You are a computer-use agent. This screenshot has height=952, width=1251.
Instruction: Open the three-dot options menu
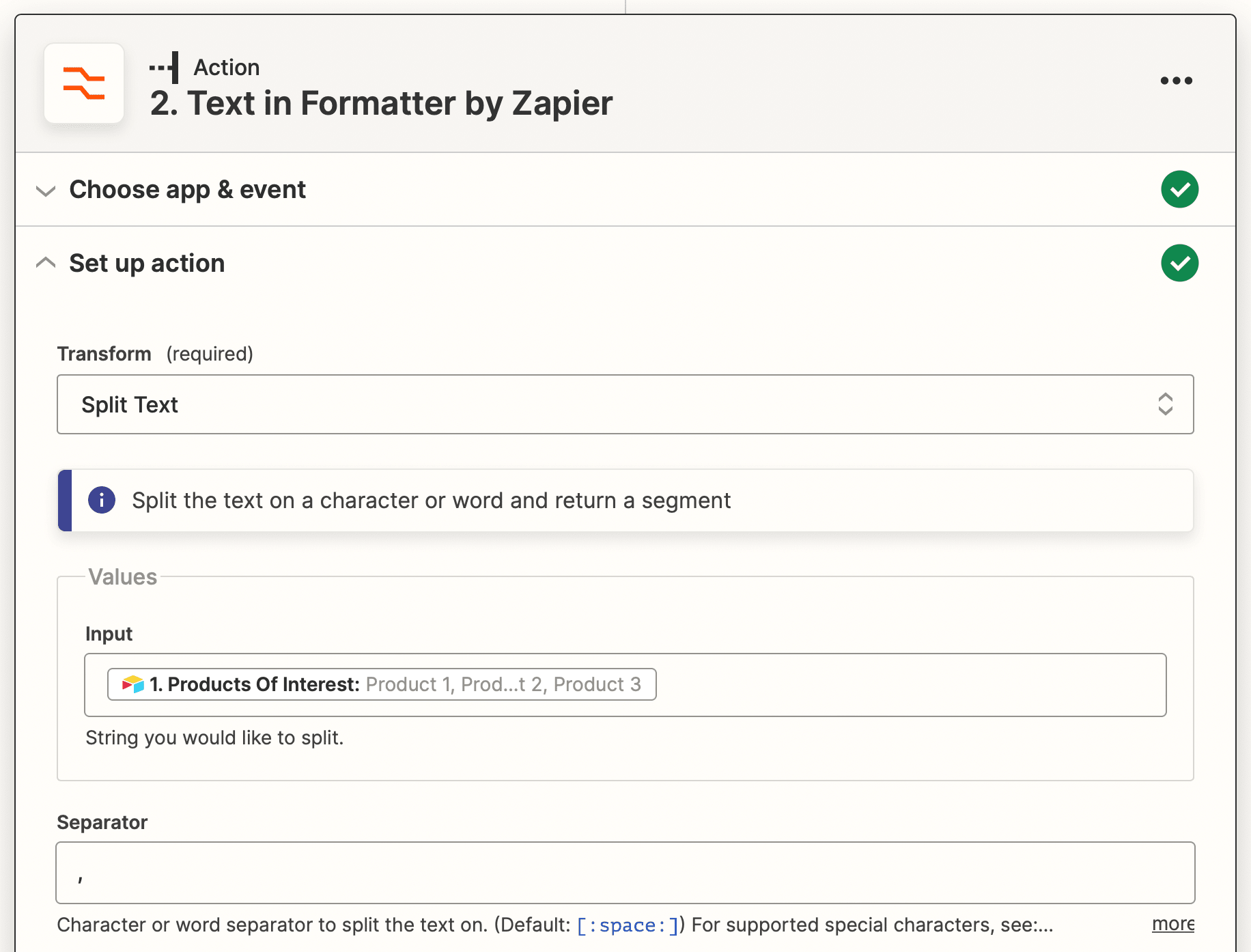[1176, 80]
